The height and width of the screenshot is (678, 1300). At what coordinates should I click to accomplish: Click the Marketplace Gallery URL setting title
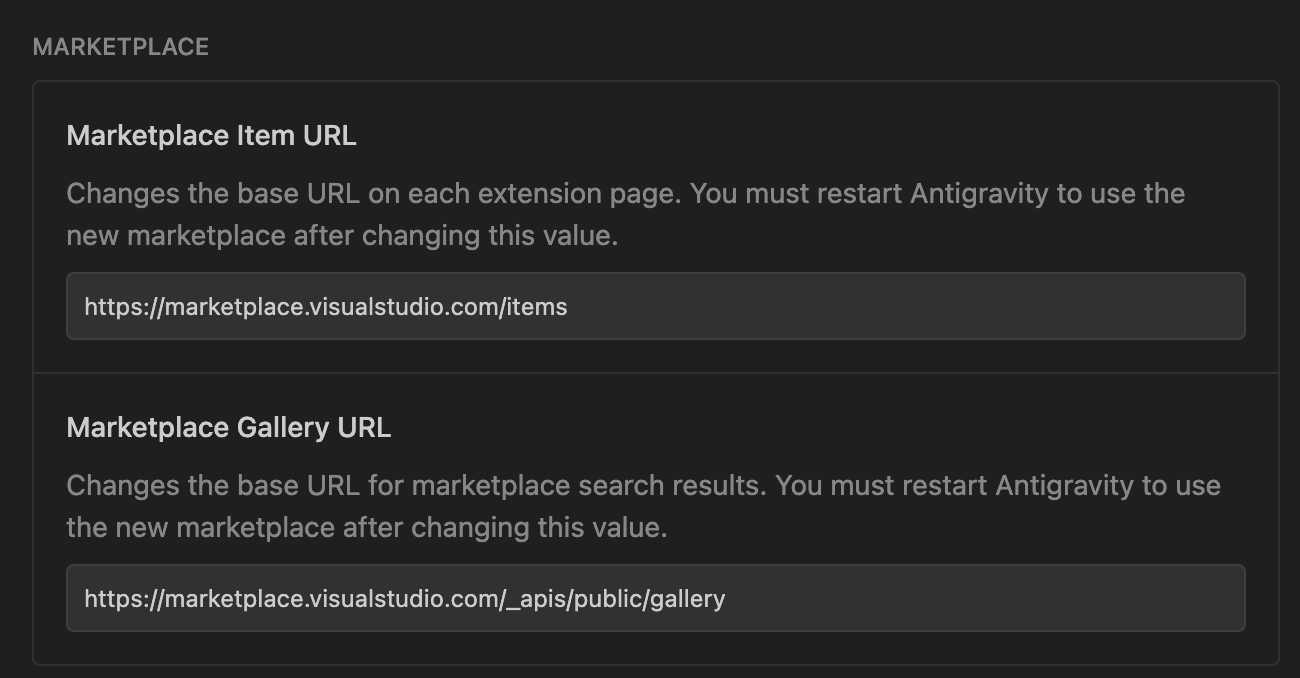[x=230, y=427]
